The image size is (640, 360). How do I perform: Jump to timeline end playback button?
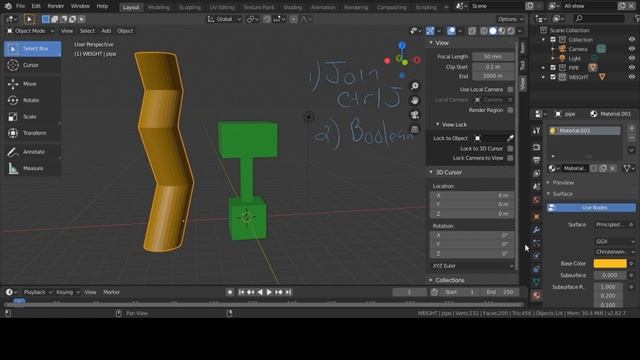tap(288, 292)
